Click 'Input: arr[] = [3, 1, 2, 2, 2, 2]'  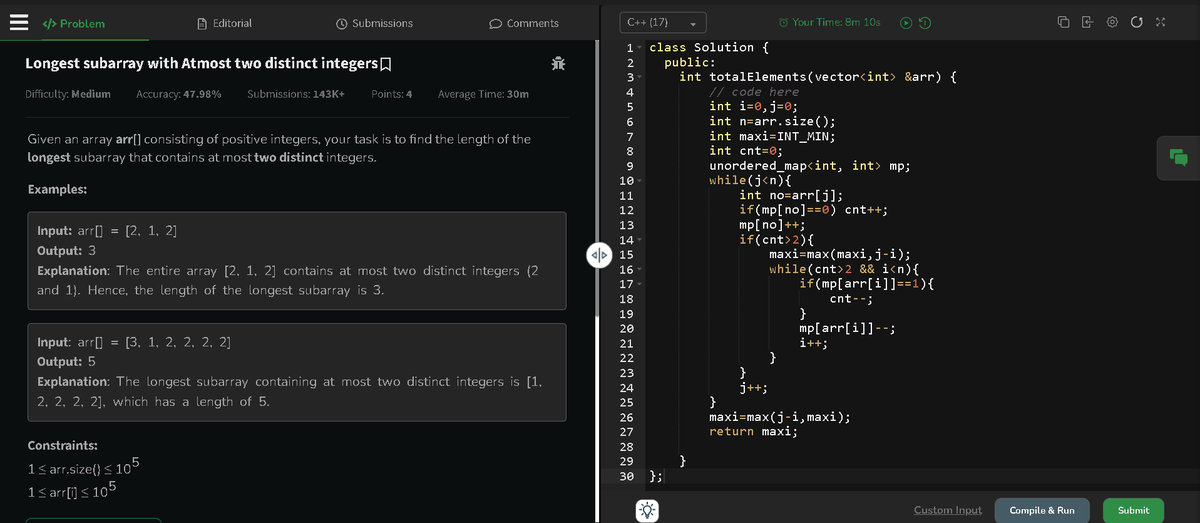tap(134, 342)
